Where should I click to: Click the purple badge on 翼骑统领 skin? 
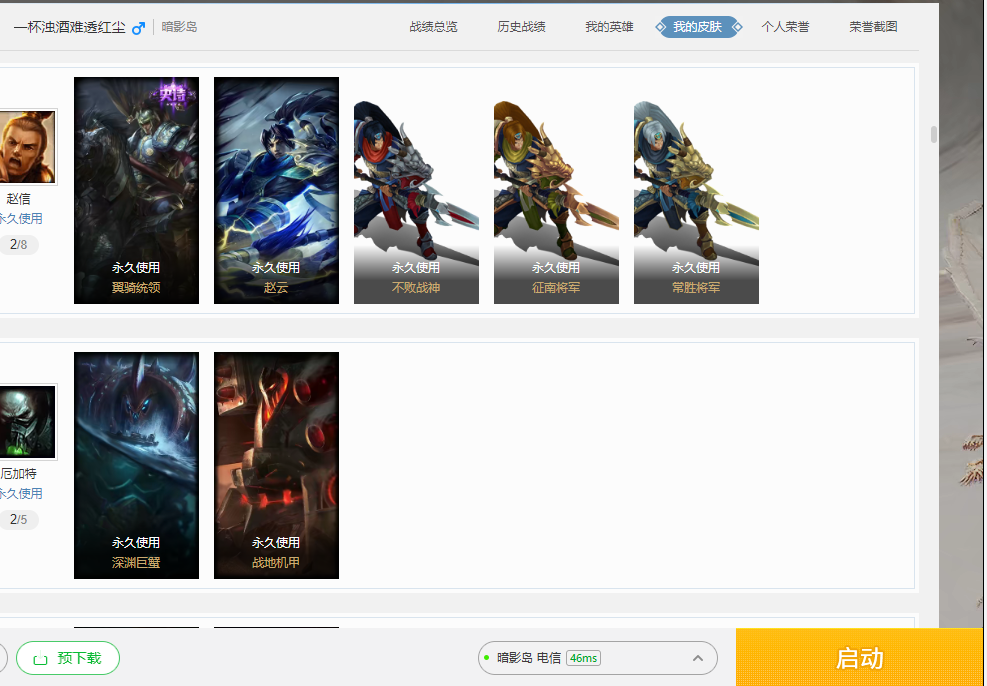tap(172, 95)
